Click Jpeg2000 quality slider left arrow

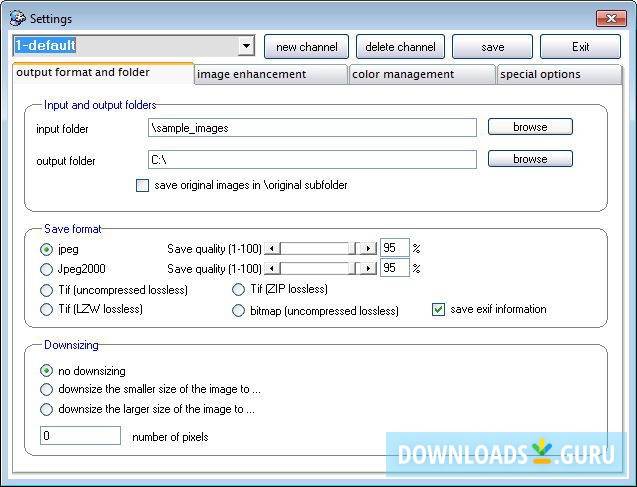click(x=272, y=268)
